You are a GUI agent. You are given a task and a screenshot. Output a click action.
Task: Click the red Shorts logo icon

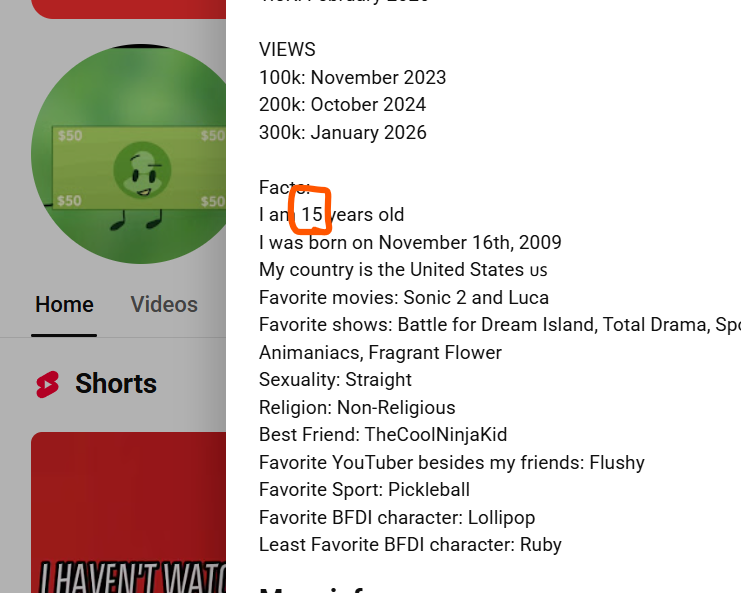(48, 384)
